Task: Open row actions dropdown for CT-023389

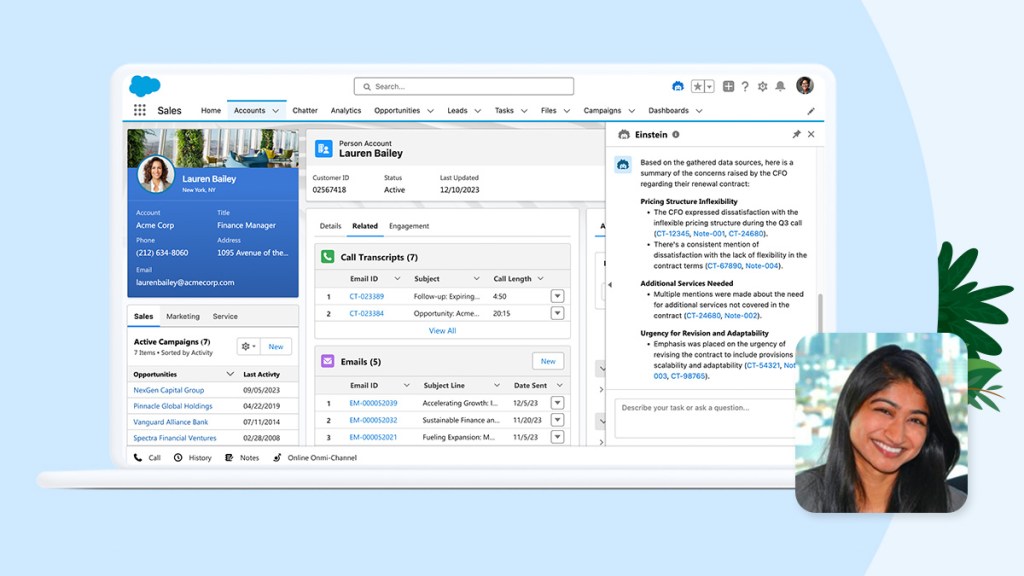Action: point(557,296)
